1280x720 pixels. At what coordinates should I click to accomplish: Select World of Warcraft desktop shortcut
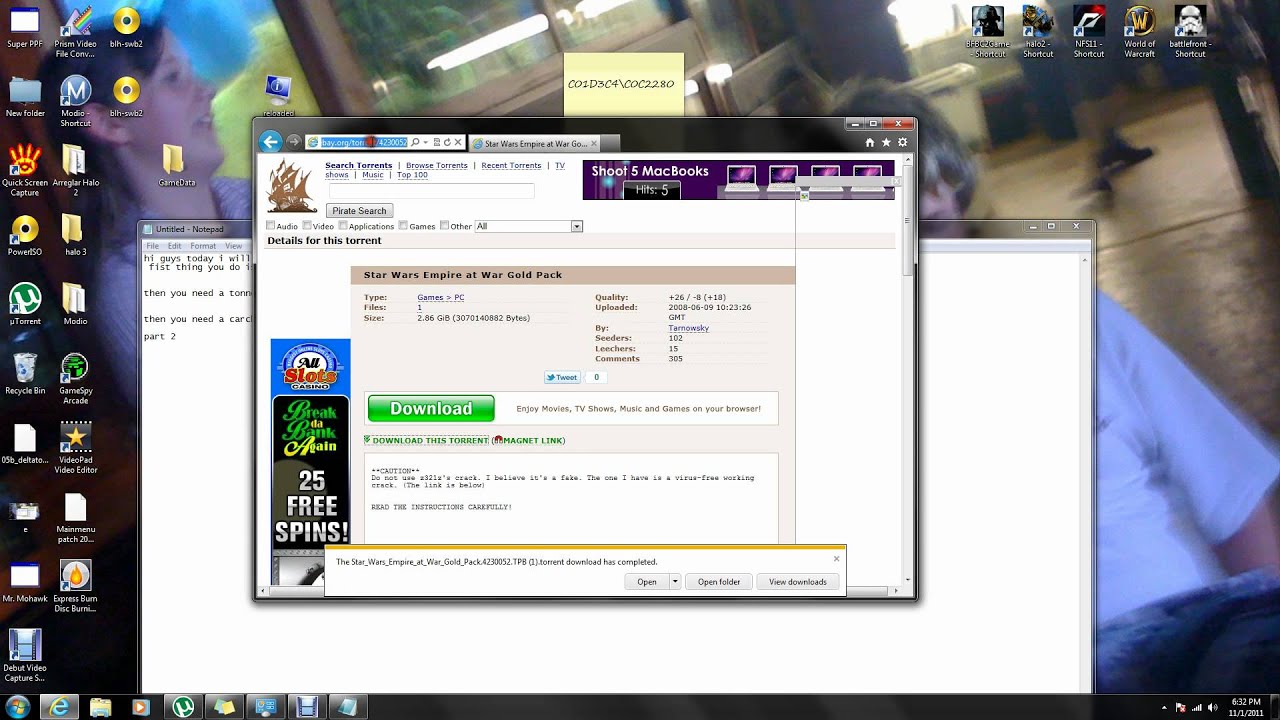[x=1139, y=32]
